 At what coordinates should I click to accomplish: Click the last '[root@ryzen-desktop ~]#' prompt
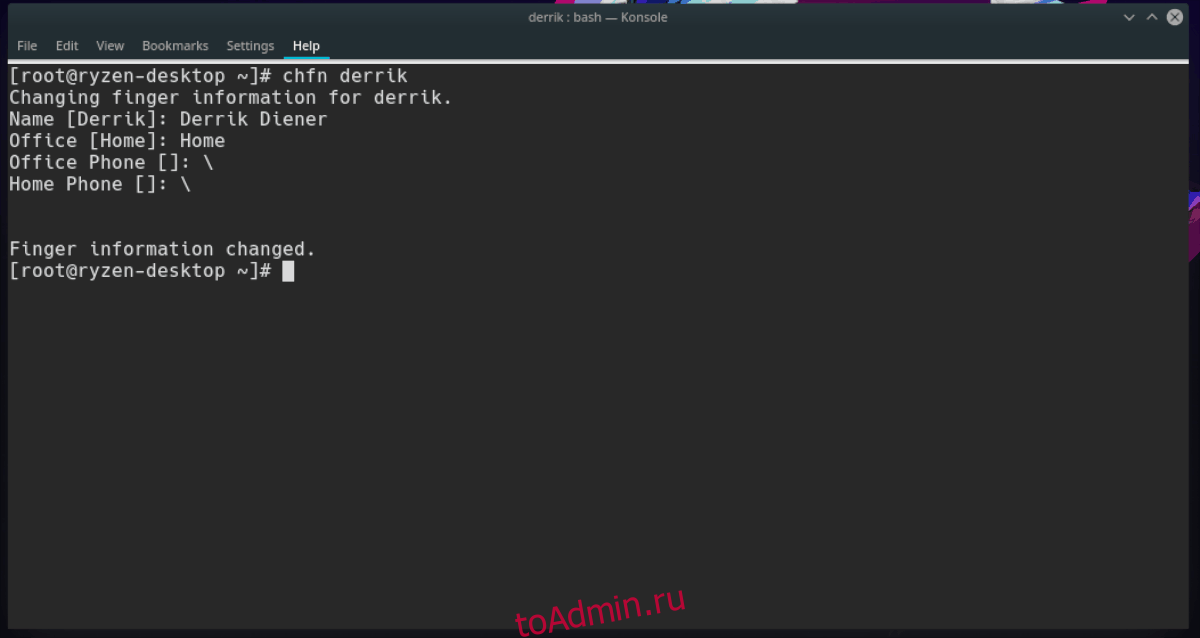coord(140,271)
